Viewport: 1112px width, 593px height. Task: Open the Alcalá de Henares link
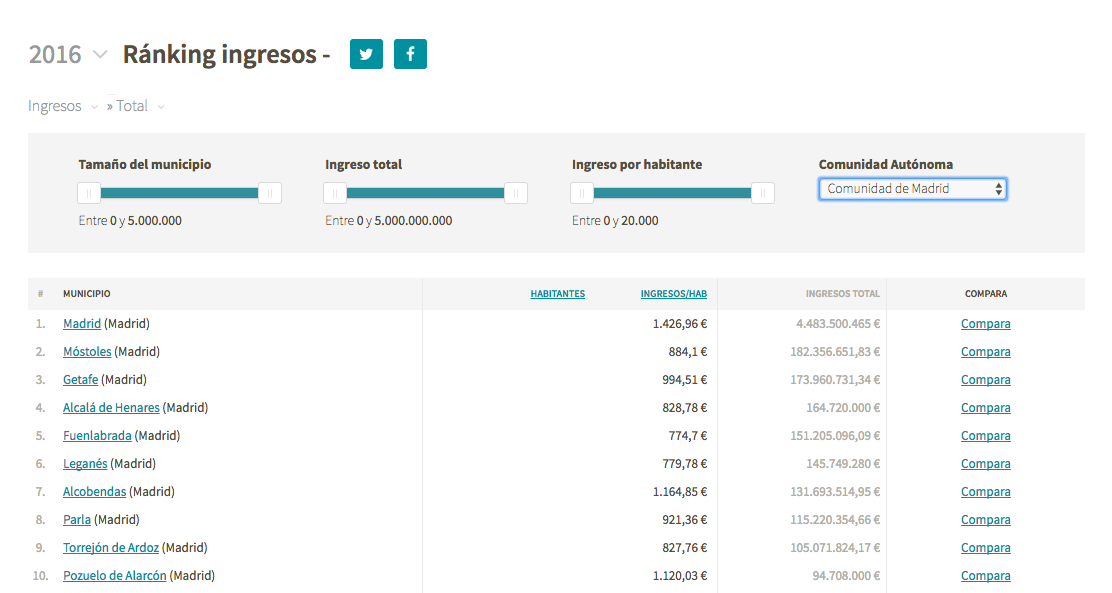point(111,408)
